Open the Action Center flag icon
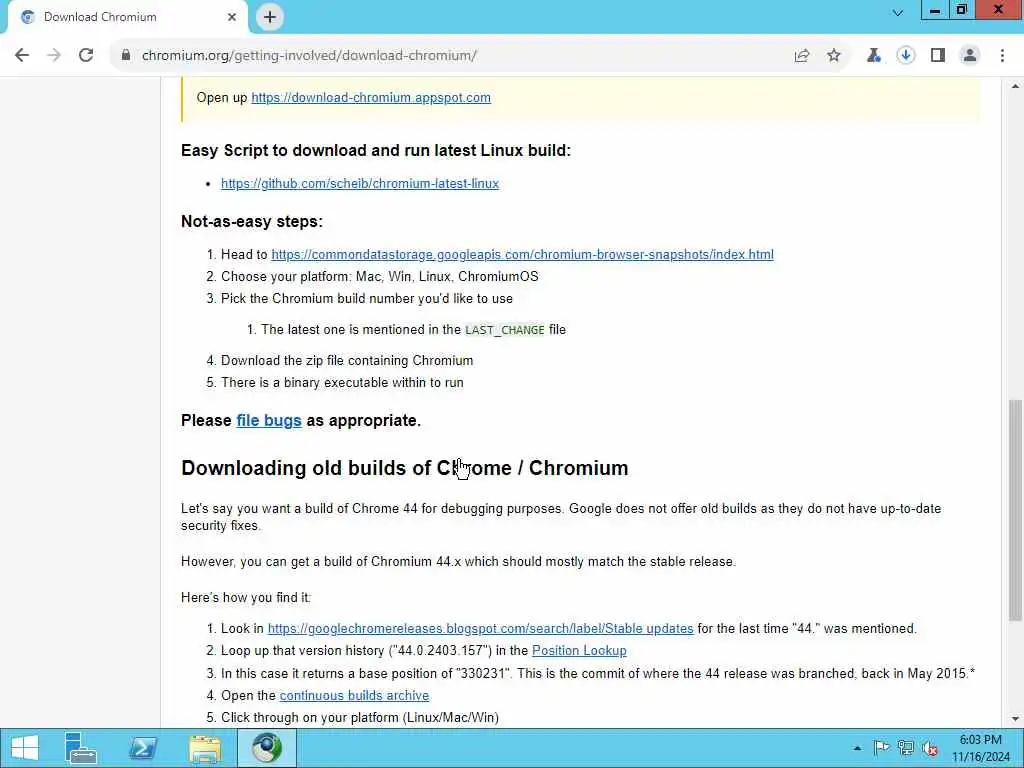Image resolution: width=1024 pixels, height=768 pixels. click(882, 748)
